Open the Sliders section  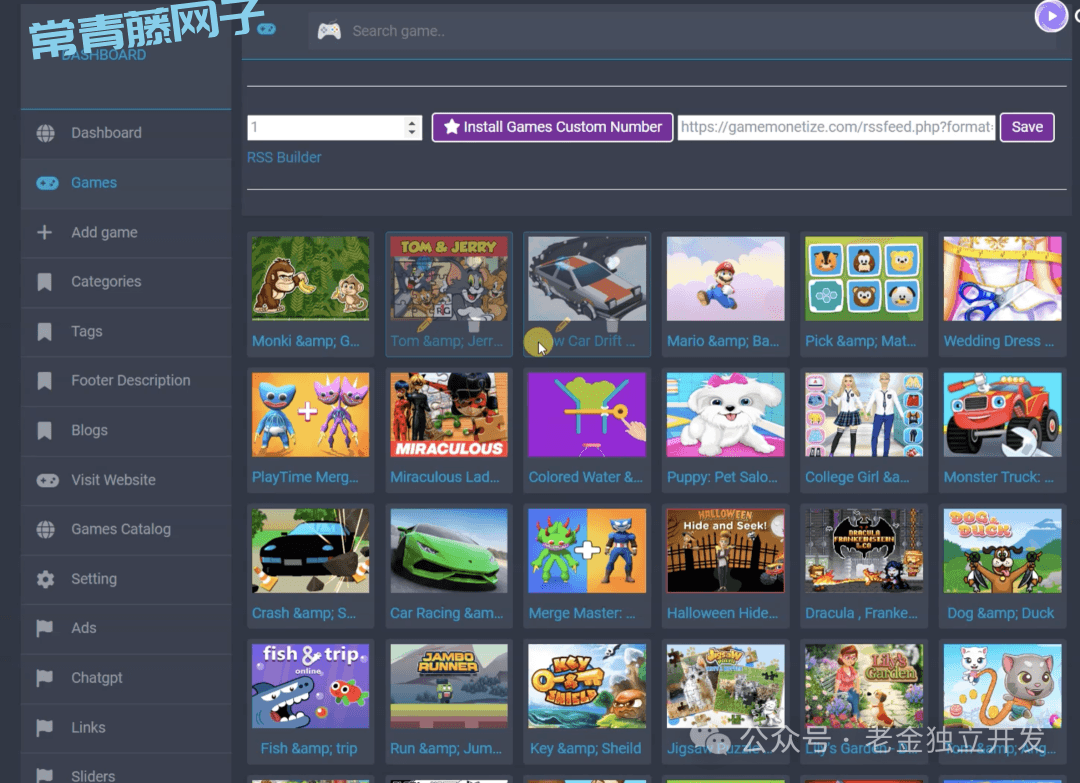(x=126, y=770)
